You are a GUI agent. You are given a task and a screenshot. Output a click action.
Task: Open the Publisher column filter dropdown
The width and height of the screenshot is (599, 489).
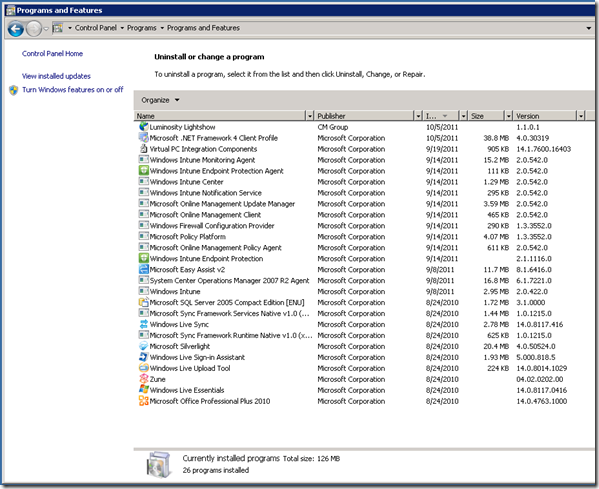[418, 116]
